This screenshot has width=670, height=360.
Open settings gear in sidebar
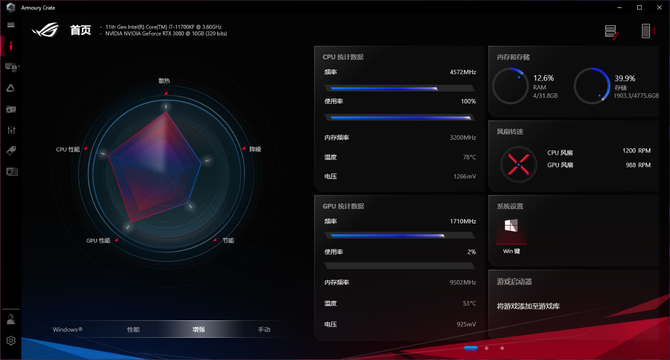11,340
